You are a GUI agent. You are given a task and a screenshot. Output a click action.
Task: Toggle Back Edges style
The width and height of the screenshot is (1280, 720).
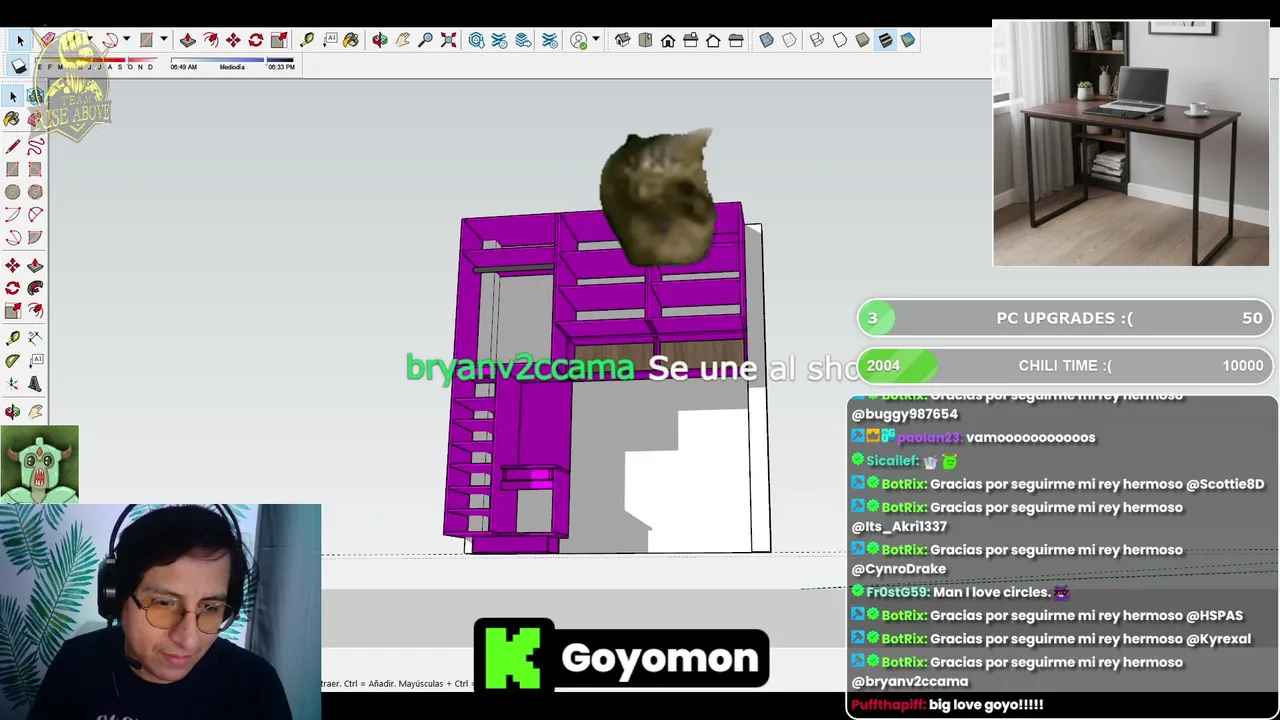click(789, 40)
